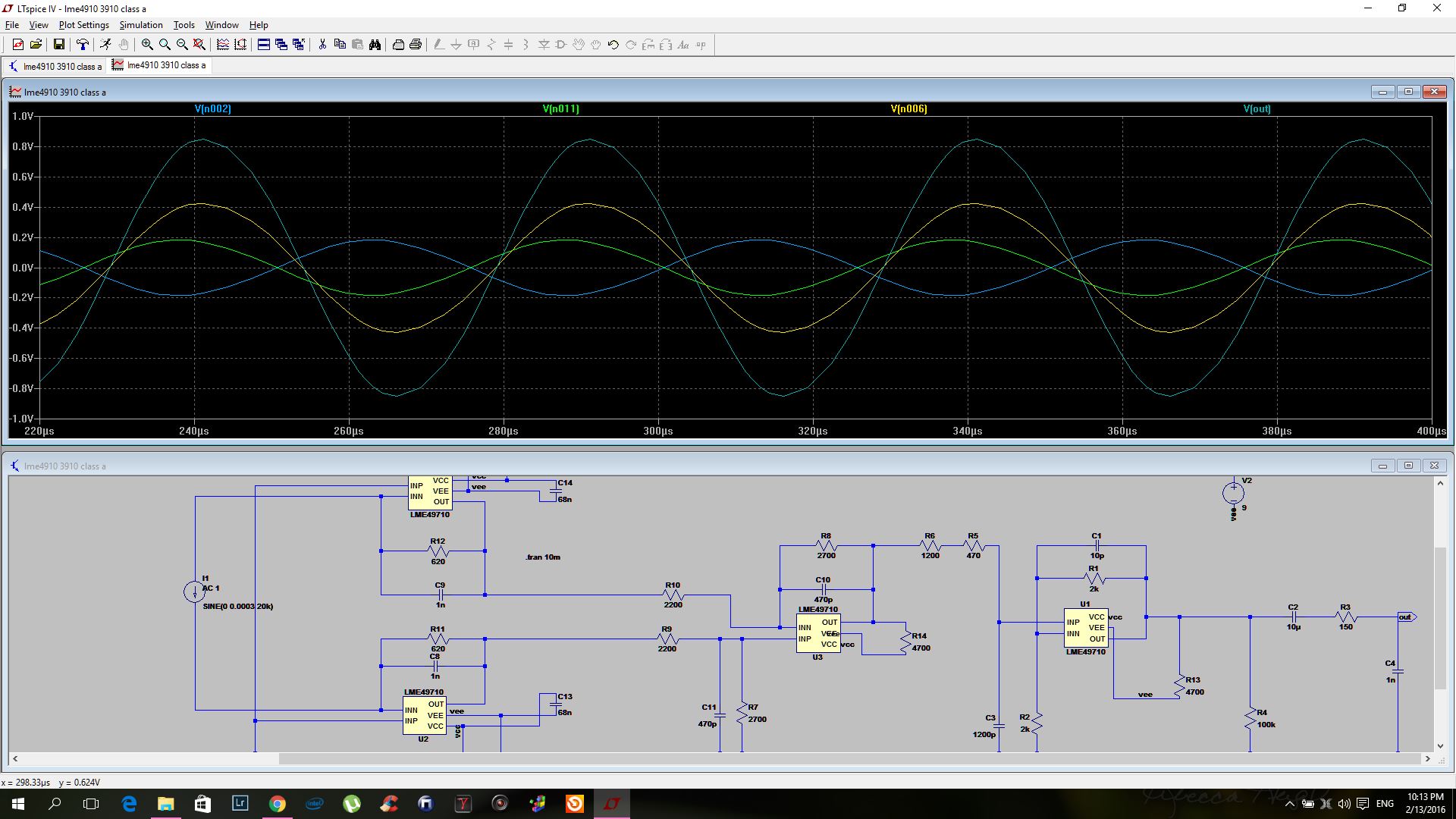Open Microsoft Edge from the taskbar

(129, 804)
